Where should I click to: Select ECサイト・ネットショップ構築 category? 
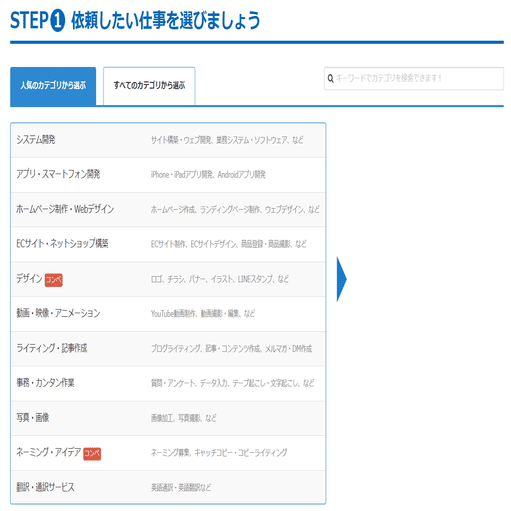tap(168, 244)
